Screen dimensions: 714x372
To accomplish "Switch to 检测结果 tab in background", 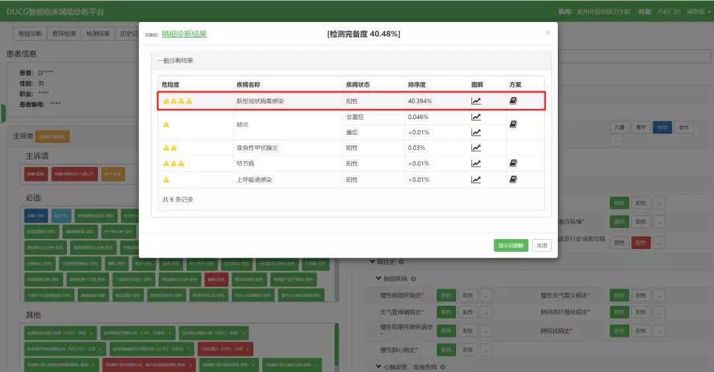I will 98,34.
